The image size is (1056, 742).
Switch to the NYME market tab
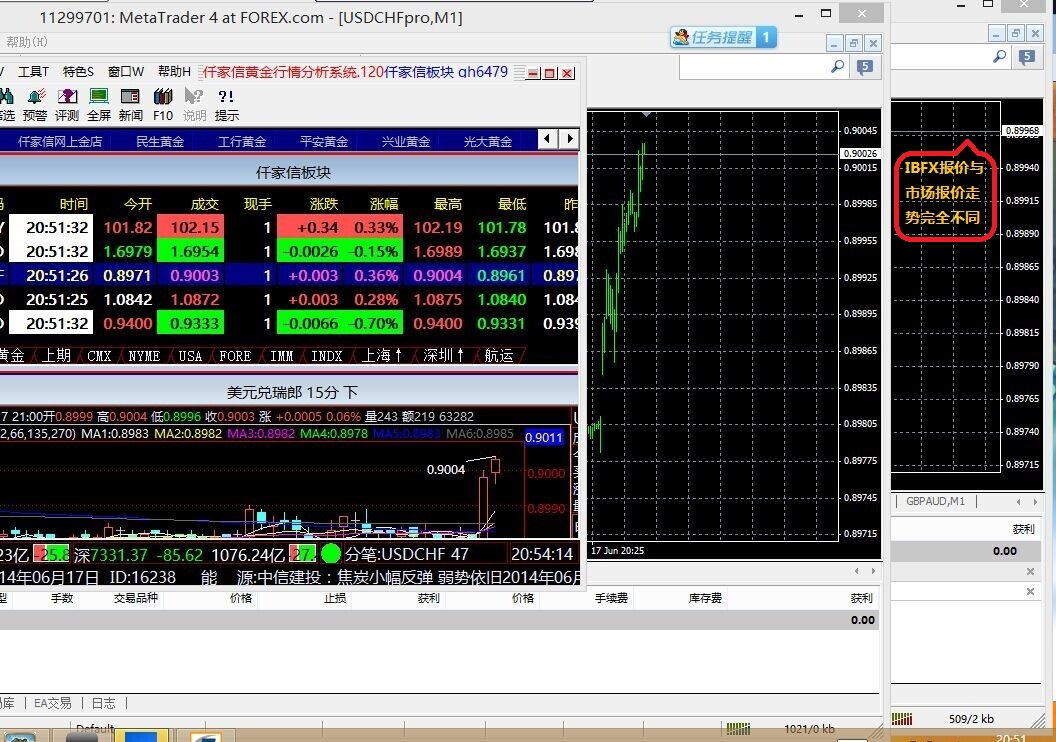click(144, 356)
